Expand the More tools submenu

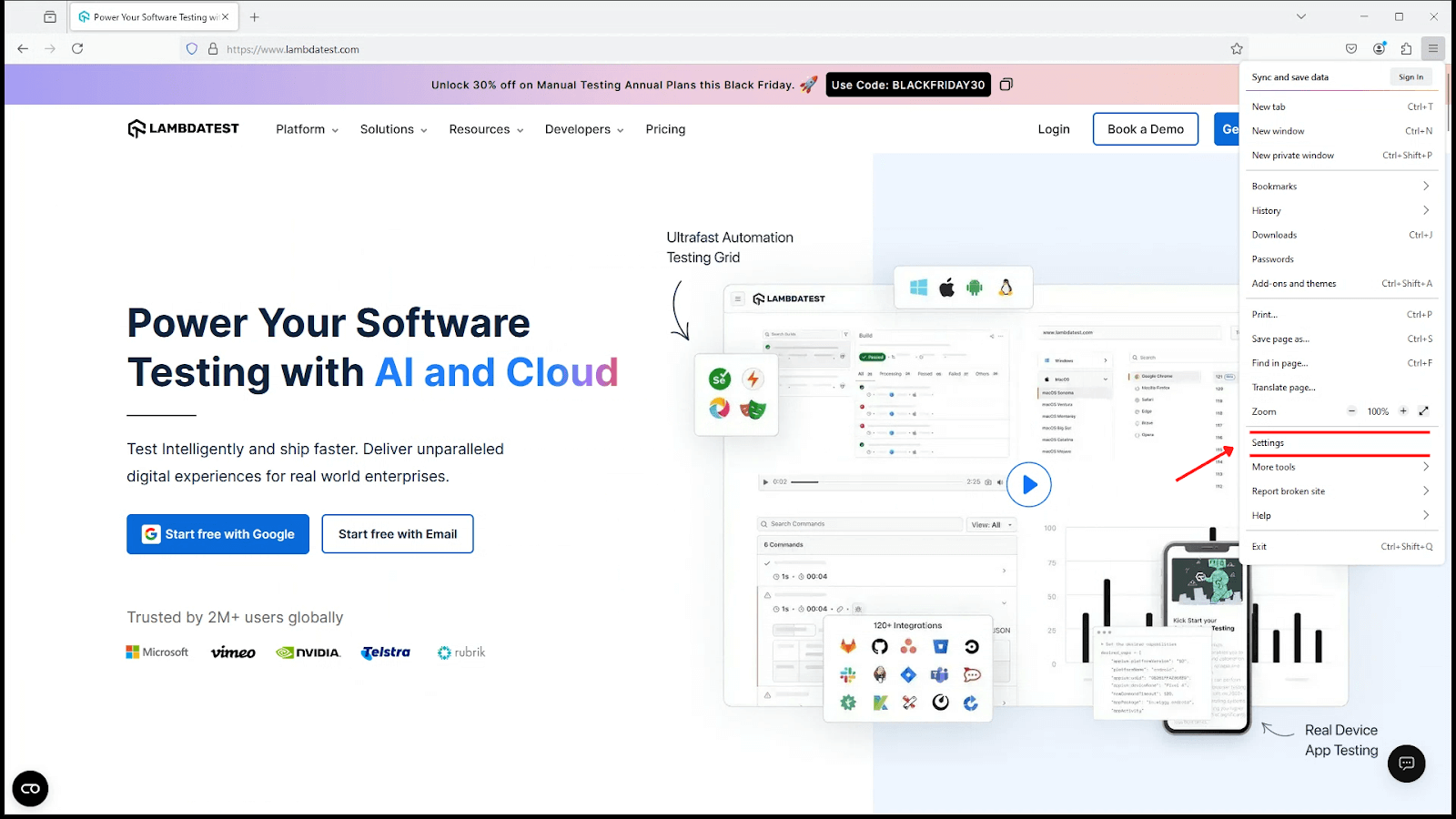point(1341,467)
